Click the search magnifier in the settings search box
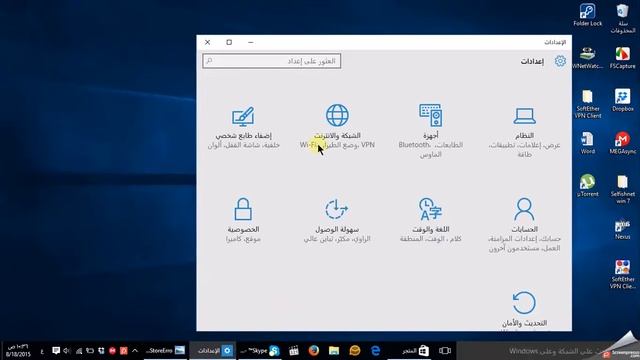Viewport: 640px width, 360px height. point(209,61)
